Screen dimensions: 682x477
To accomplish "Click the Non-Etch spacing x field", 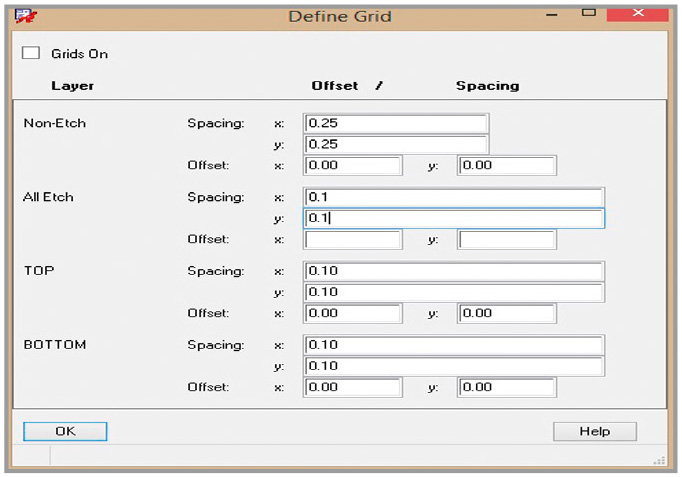I will point(396,123).
